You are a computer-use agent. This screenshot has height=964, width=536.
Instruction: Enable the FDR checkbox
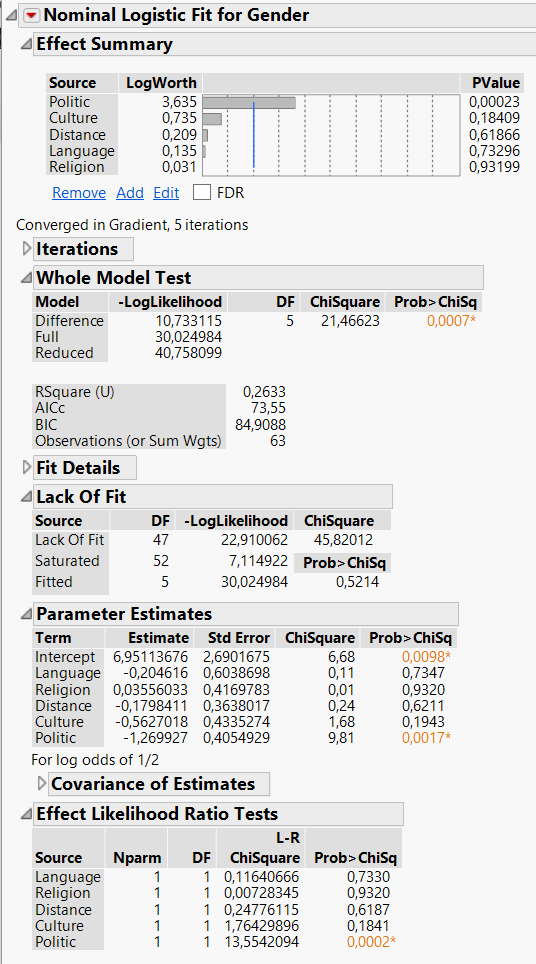pos(202,192)
